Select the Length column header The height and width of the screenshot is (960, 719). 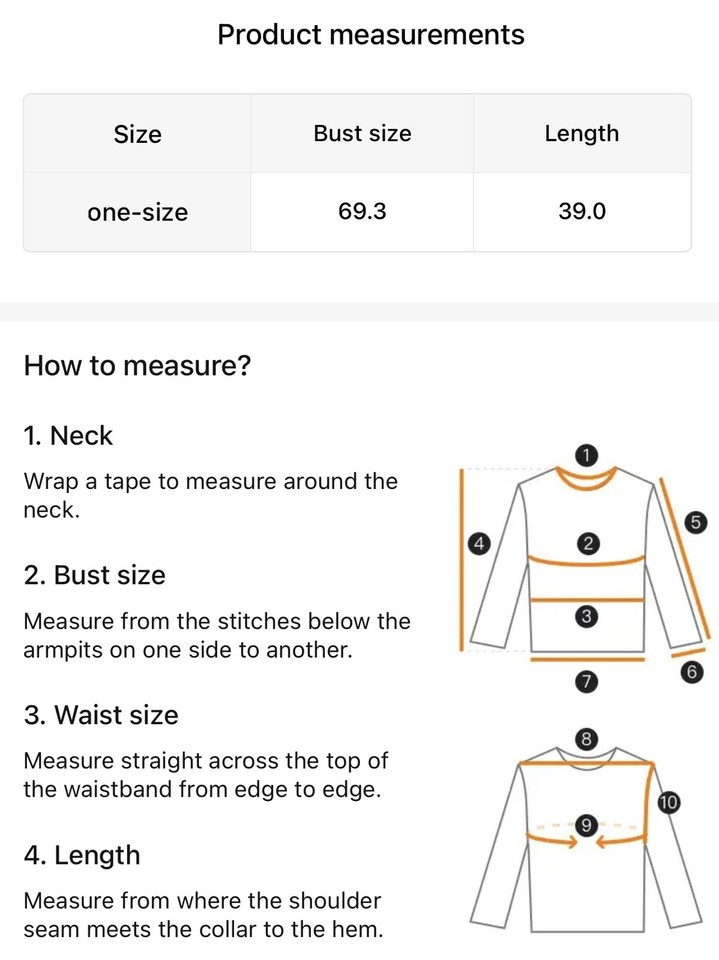(581, 134)
